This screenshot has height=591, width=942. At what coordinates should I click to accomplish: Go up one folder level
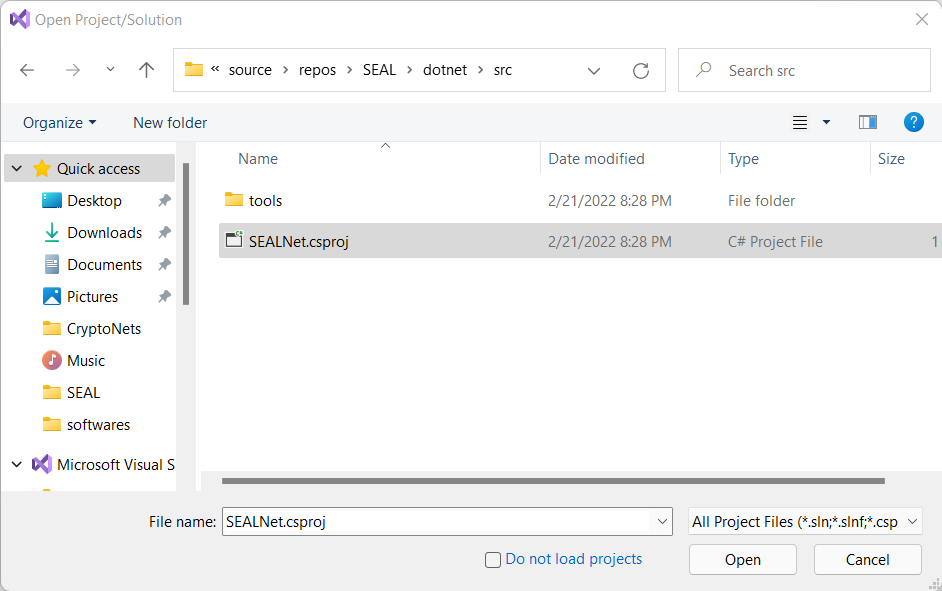(147, 70)
